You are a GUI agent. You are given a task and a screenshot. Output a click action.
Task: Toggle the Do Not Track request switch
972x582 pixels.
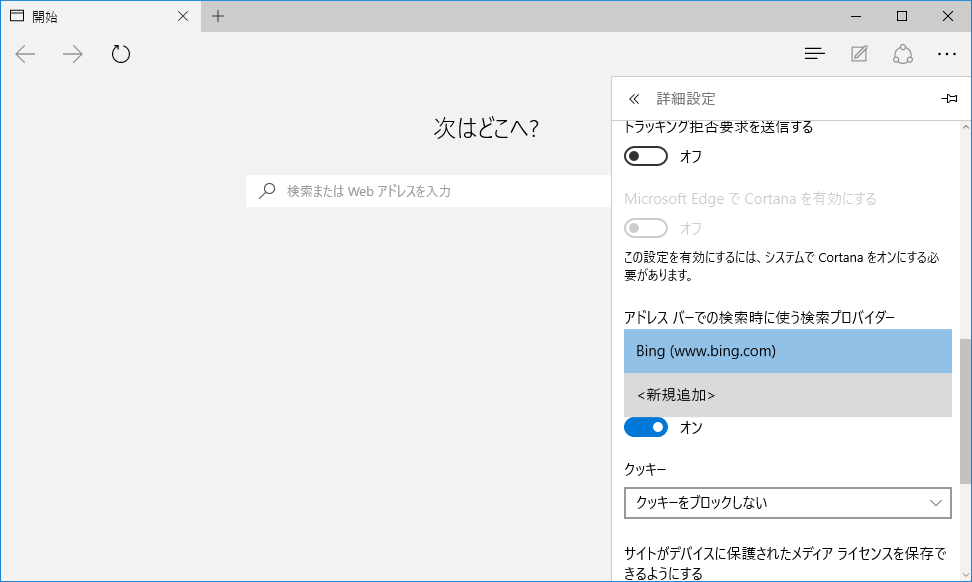(x=645, y=156)
